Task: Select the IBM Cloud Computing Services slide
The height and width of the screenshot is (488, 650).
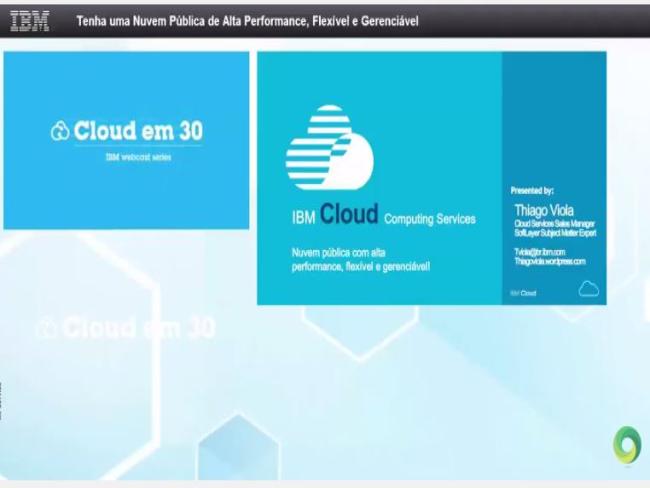Action: (x=432, y=178)
